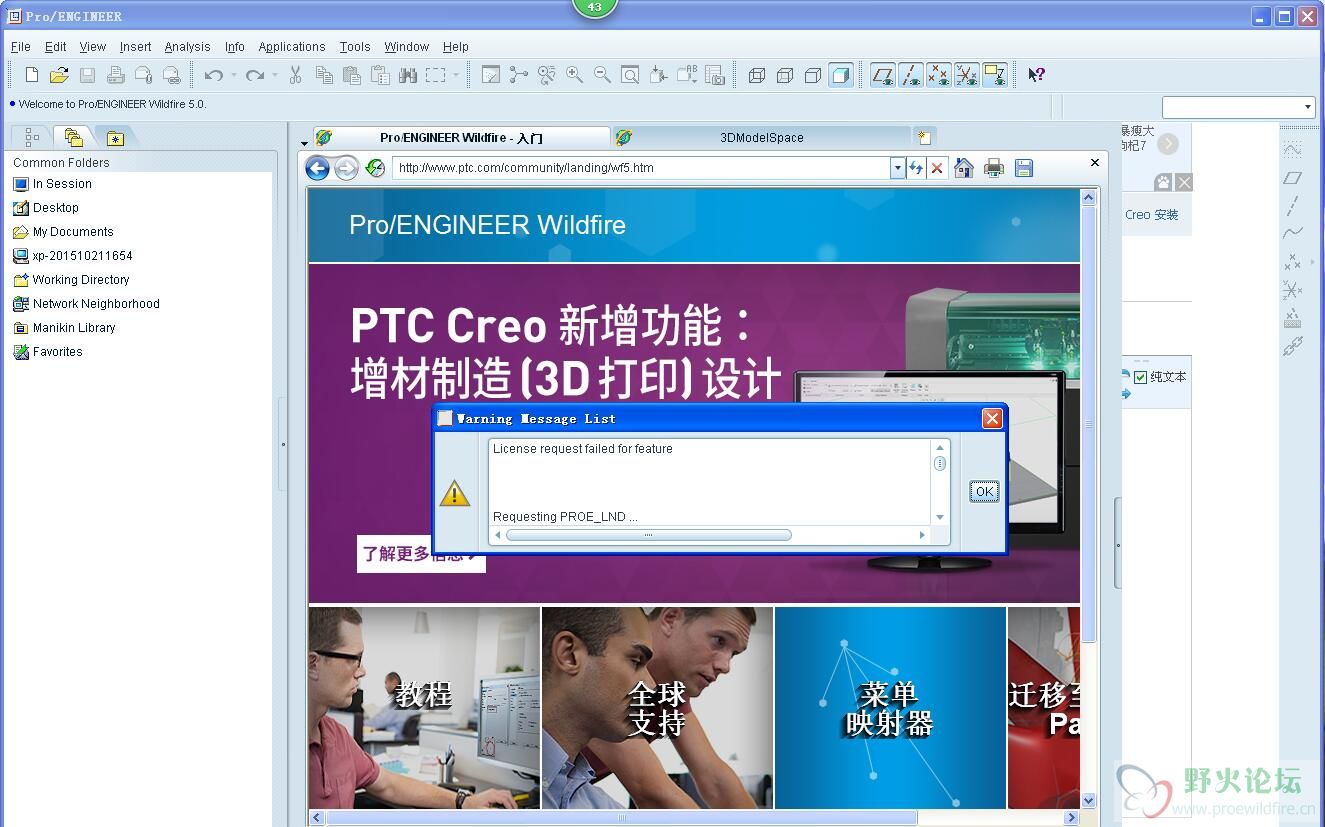This screenshot has height=827, width=1325.
Task: Go to browser home page
Action: (x=964, y=168)
